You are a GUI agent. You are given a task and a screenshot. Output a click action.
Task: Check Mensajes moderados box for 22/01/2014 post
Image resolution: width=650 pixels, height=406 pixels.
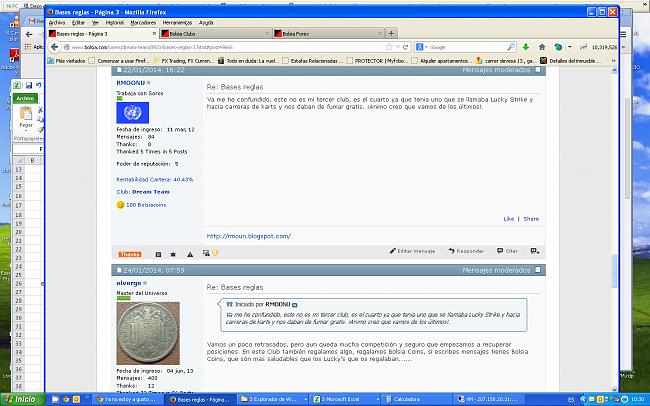[x=538, y=70]
